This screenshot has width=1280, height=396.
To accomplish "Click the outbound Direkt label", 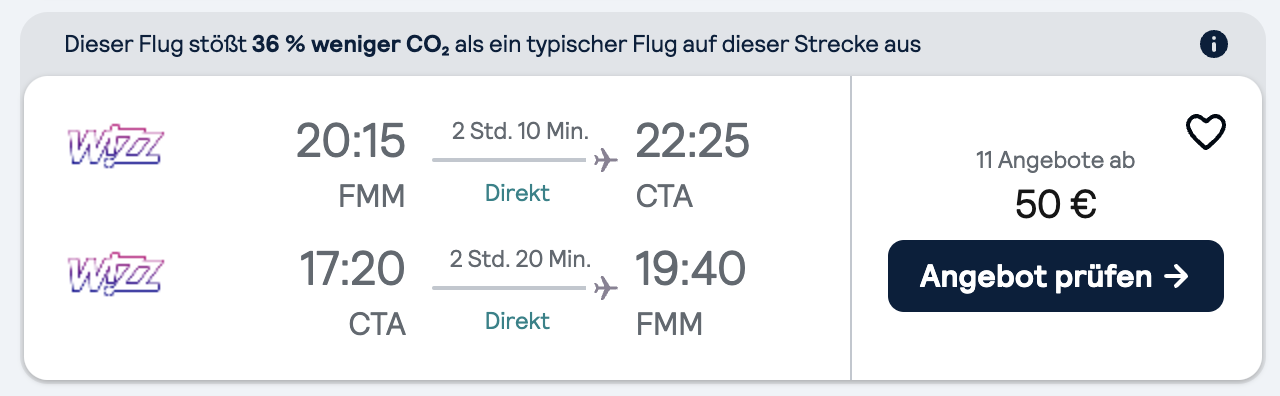I will (x=517, y=193).
